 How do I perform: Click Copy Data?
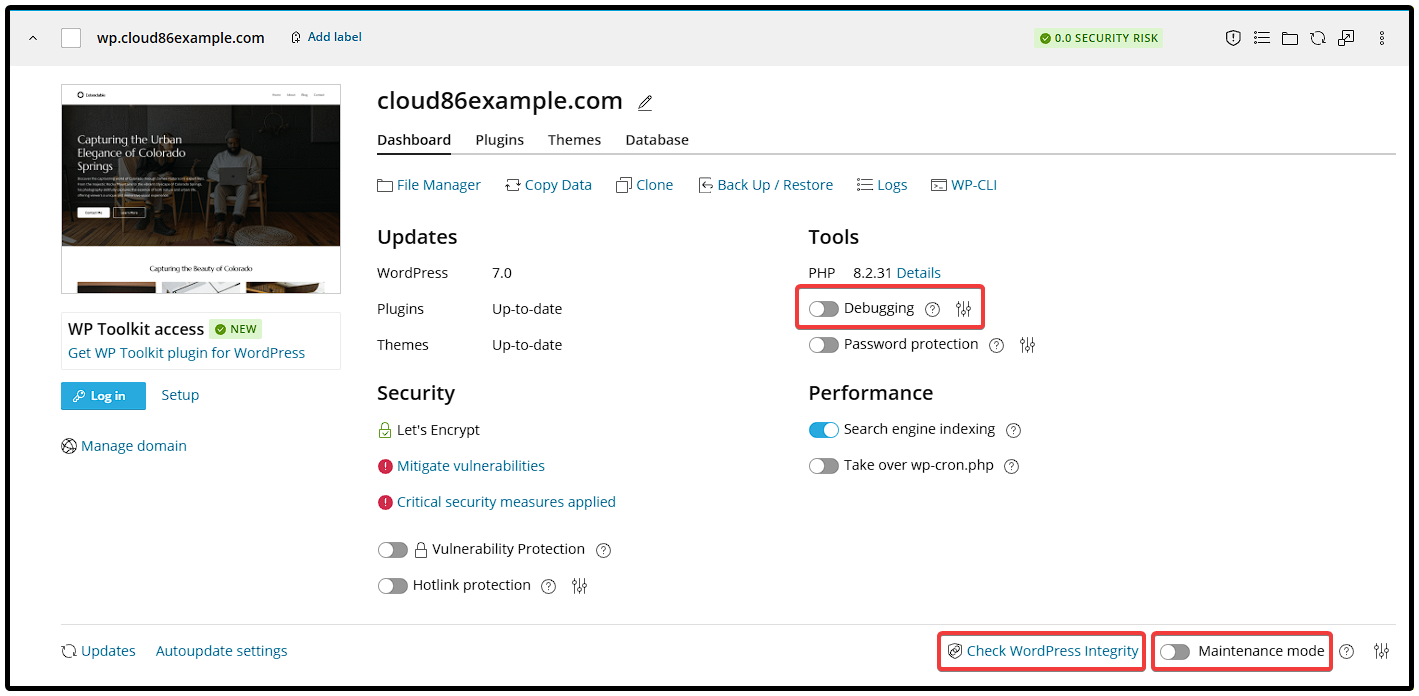pyautogui.click(x=548, y=185)
